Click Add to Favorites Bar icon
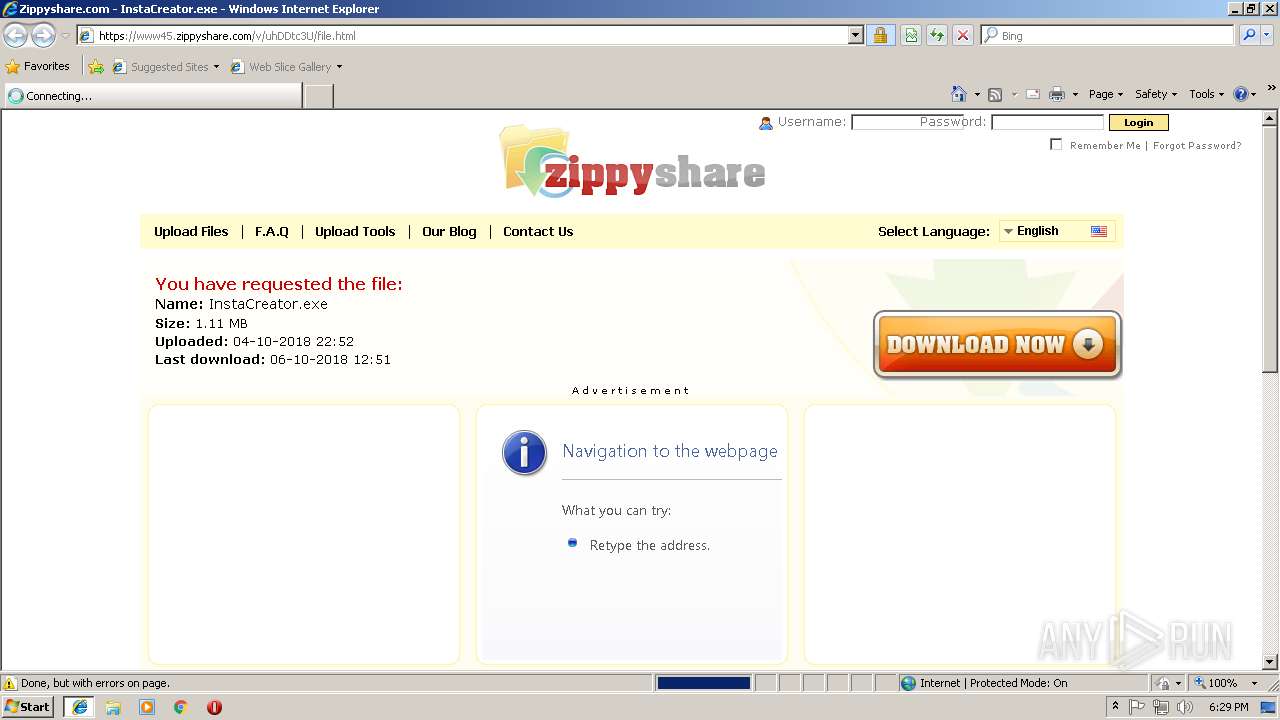The image size is (1280, 720). (95, 67)
